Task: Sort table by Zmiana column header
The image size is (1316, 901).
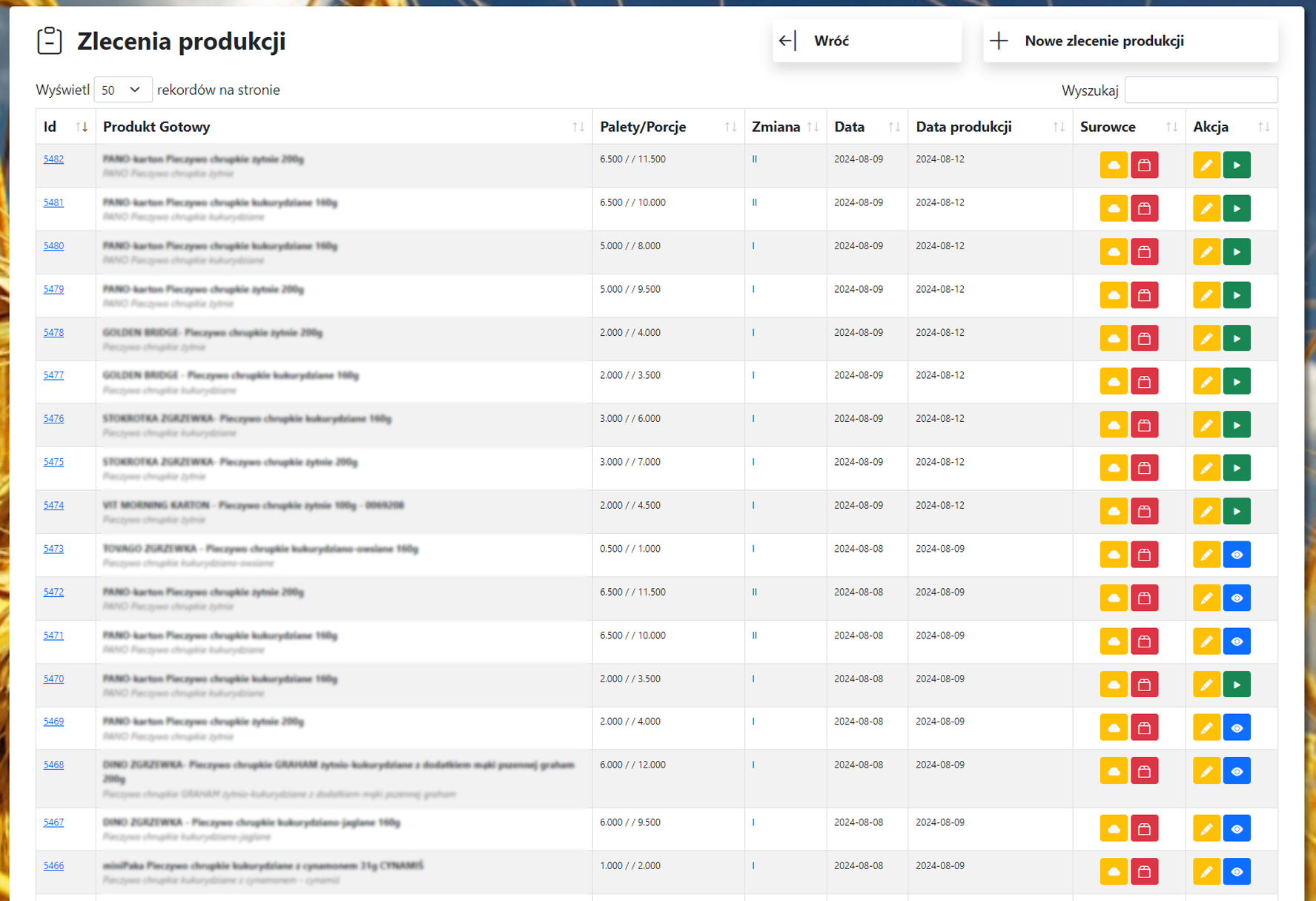Action: pyautogui.click(x=784, y=127)
